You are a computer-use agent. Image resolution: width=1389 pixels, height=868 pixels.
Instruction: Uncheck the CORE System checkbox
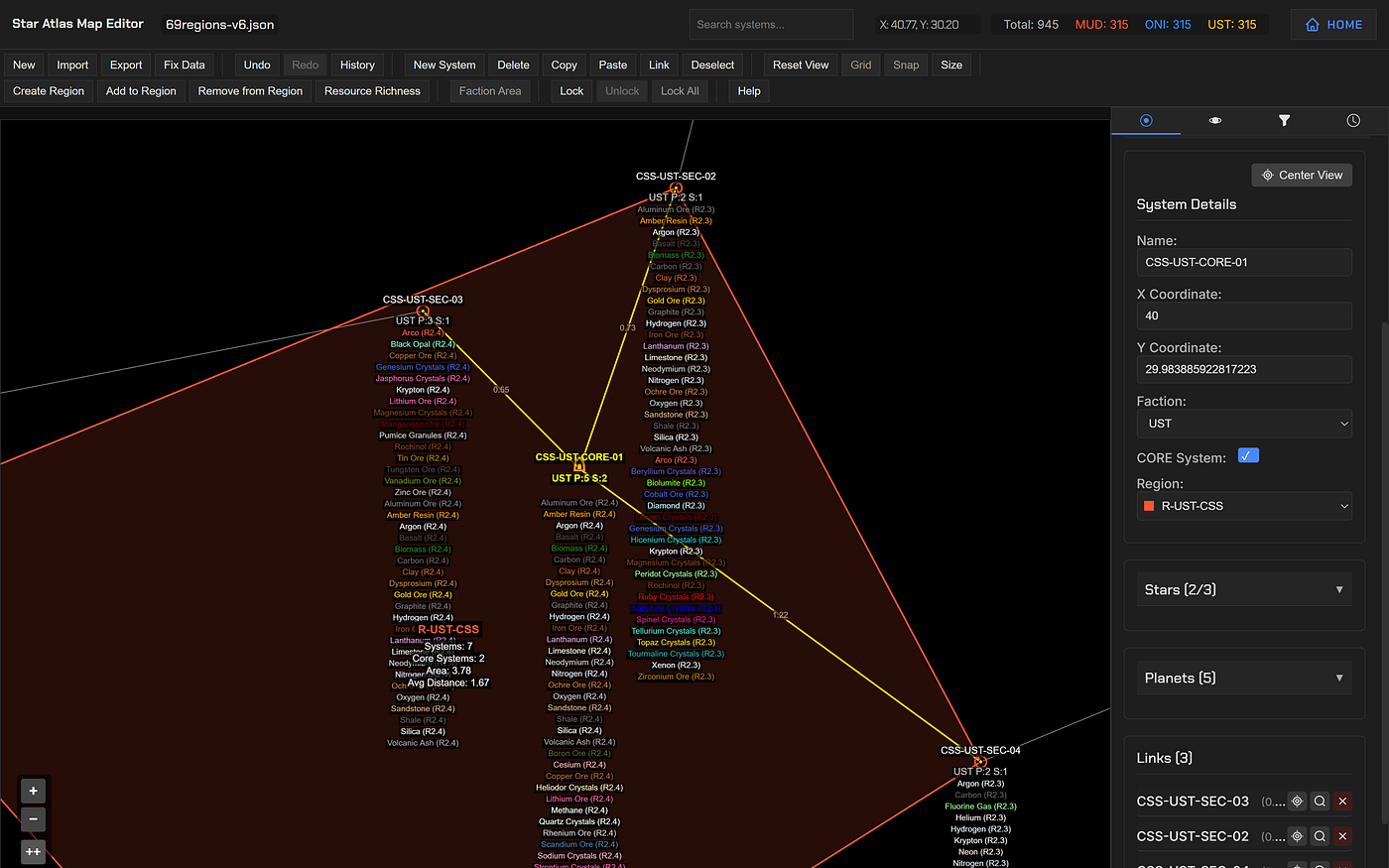click(x=1248, y=454)
